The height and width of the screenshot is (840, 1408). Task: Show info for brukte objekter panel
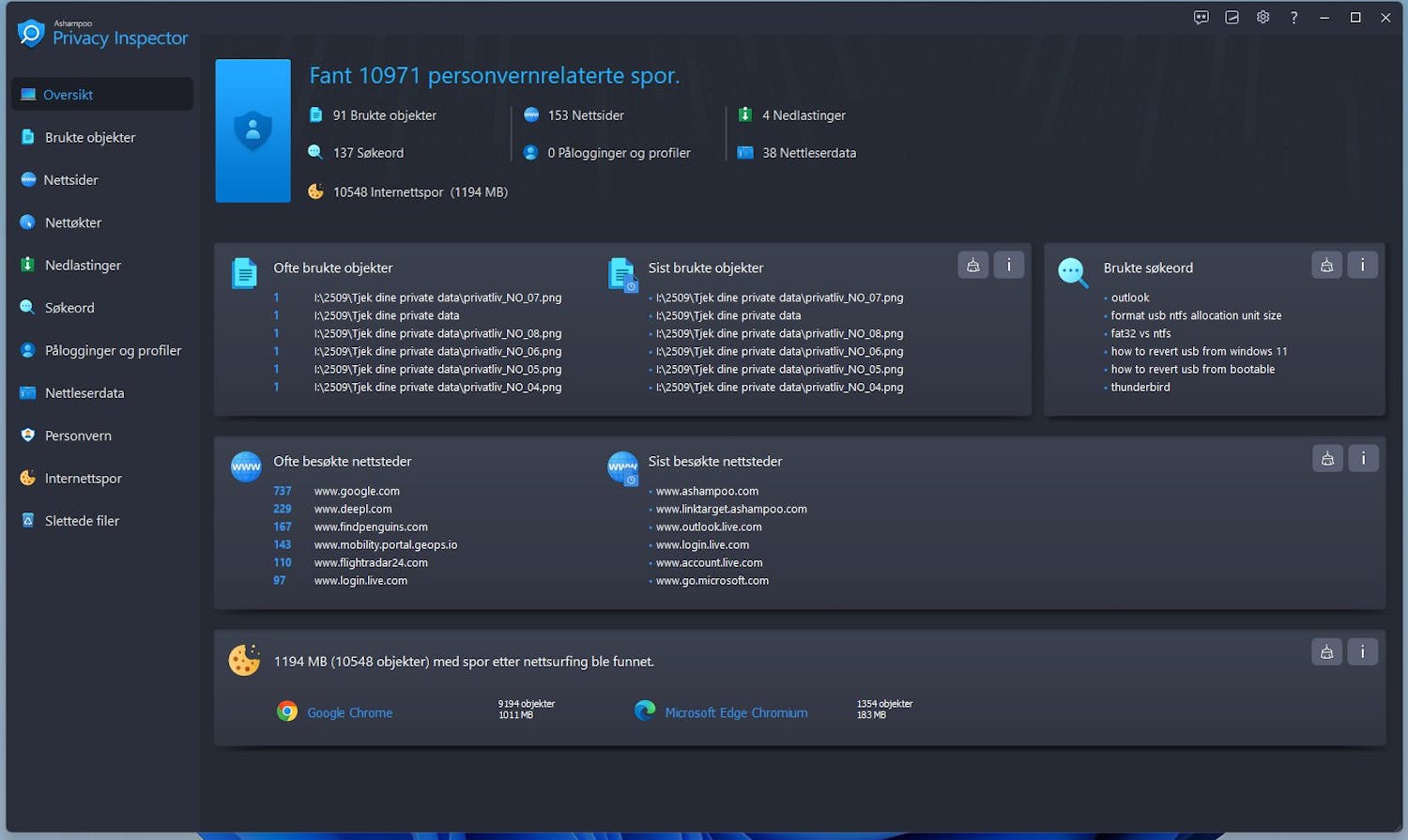tap(1009, 266)
